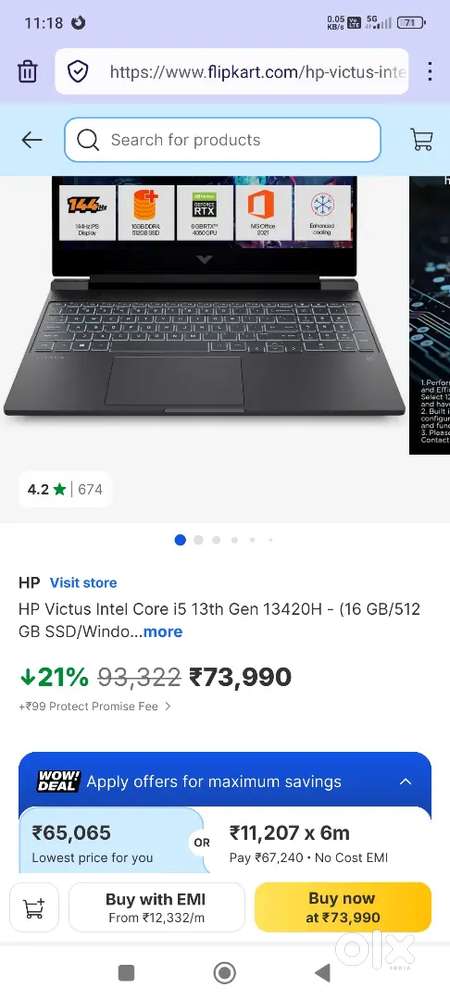Tap the trash icon beside the URL bar

click(27, 71)
